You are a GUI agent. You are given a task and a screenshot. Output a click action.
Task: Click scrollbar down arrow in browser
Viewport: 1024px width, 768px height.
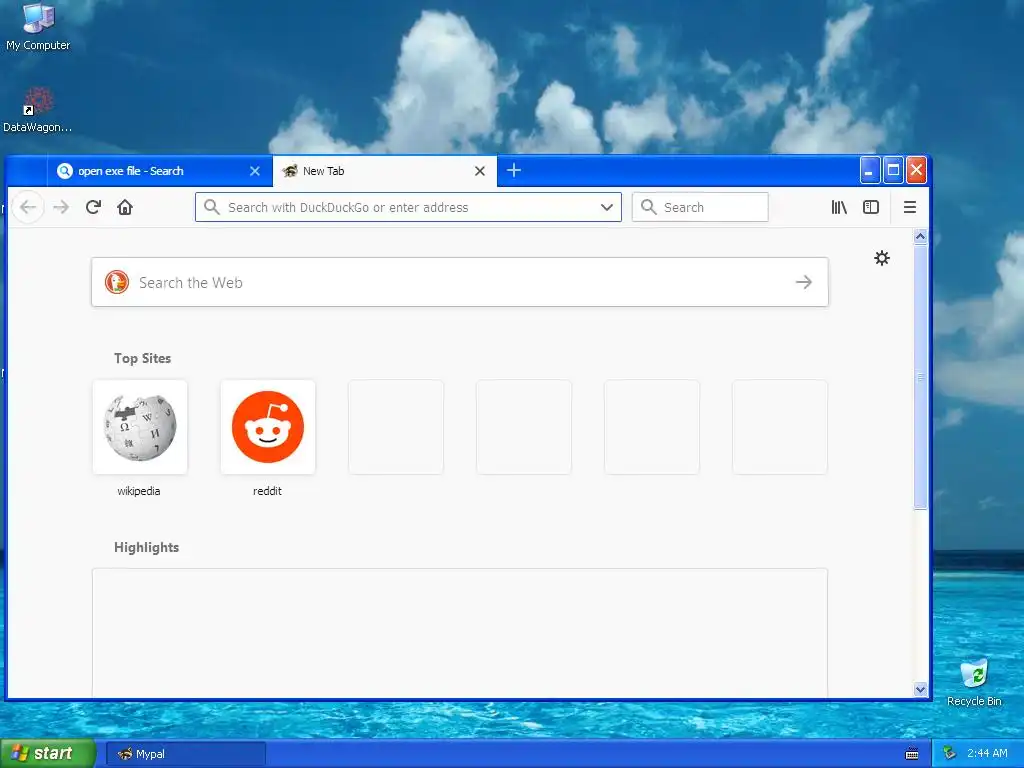pos(920,689)
